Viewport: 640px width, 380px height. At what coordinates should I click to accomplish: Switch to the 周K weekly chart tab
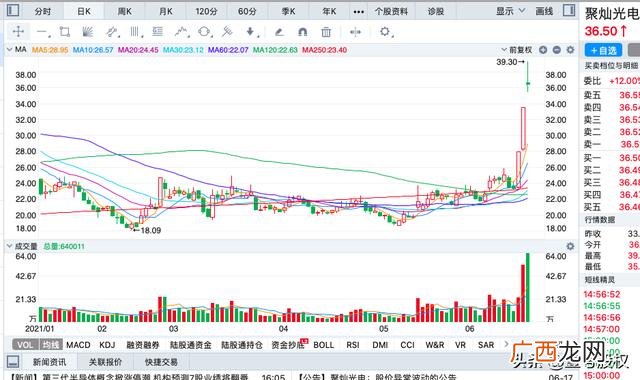pos(125,11)
